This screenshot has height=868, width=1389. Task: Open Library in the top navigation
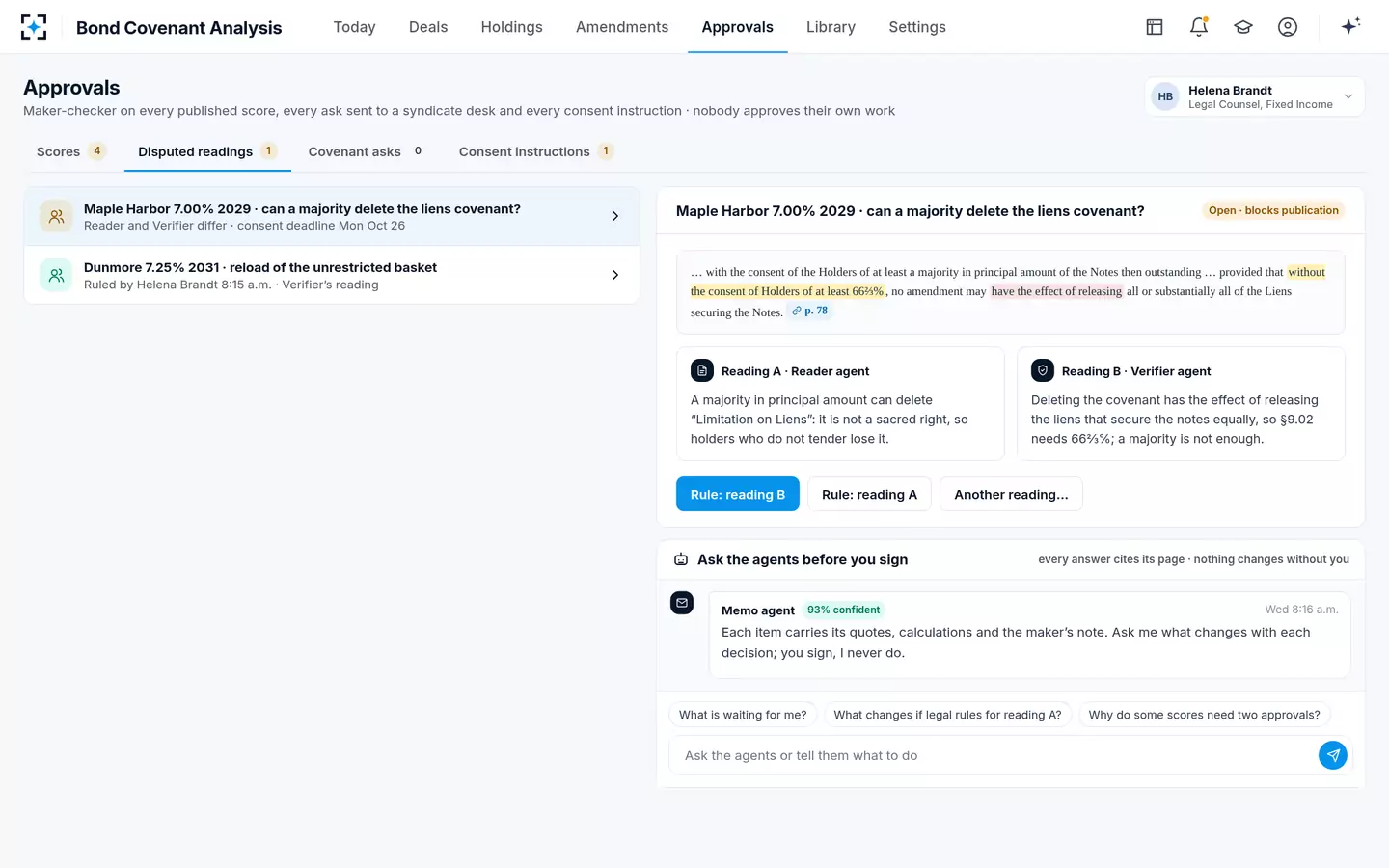831,27
